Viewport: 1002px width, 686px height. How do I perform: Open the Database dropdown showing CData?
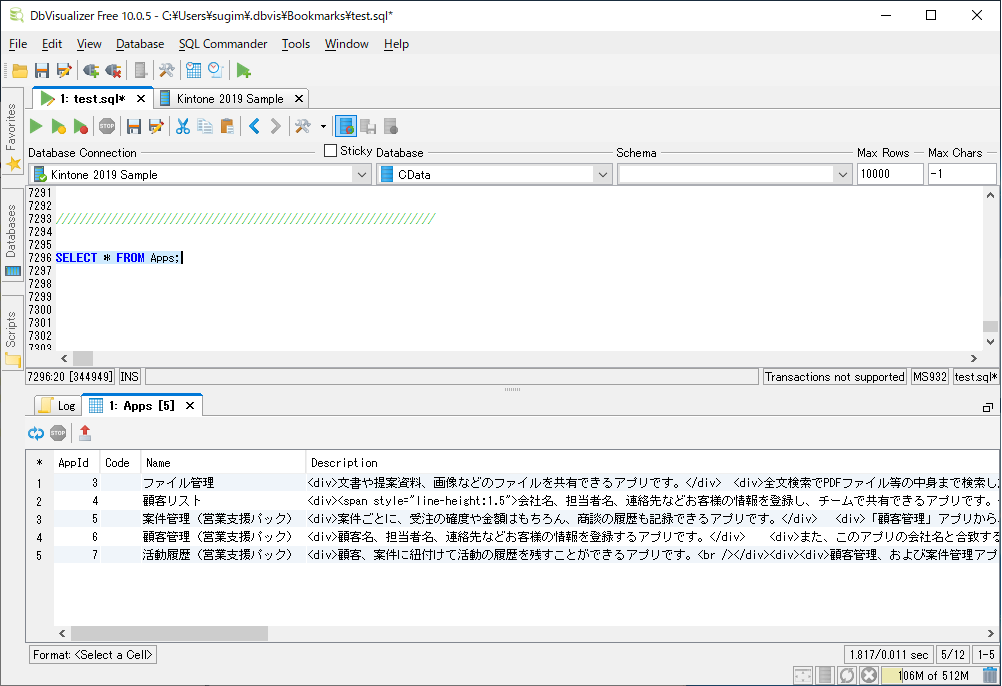tap(494, 174)
